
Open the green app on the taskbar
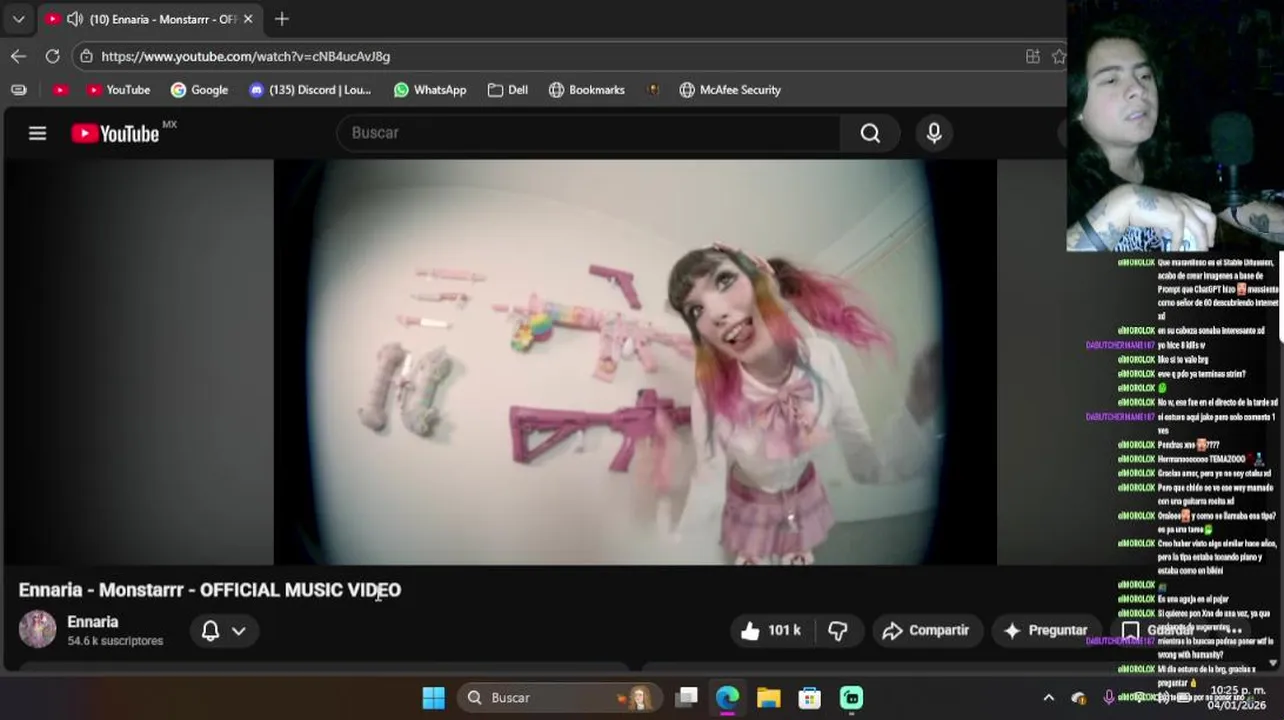coord(851,698)
